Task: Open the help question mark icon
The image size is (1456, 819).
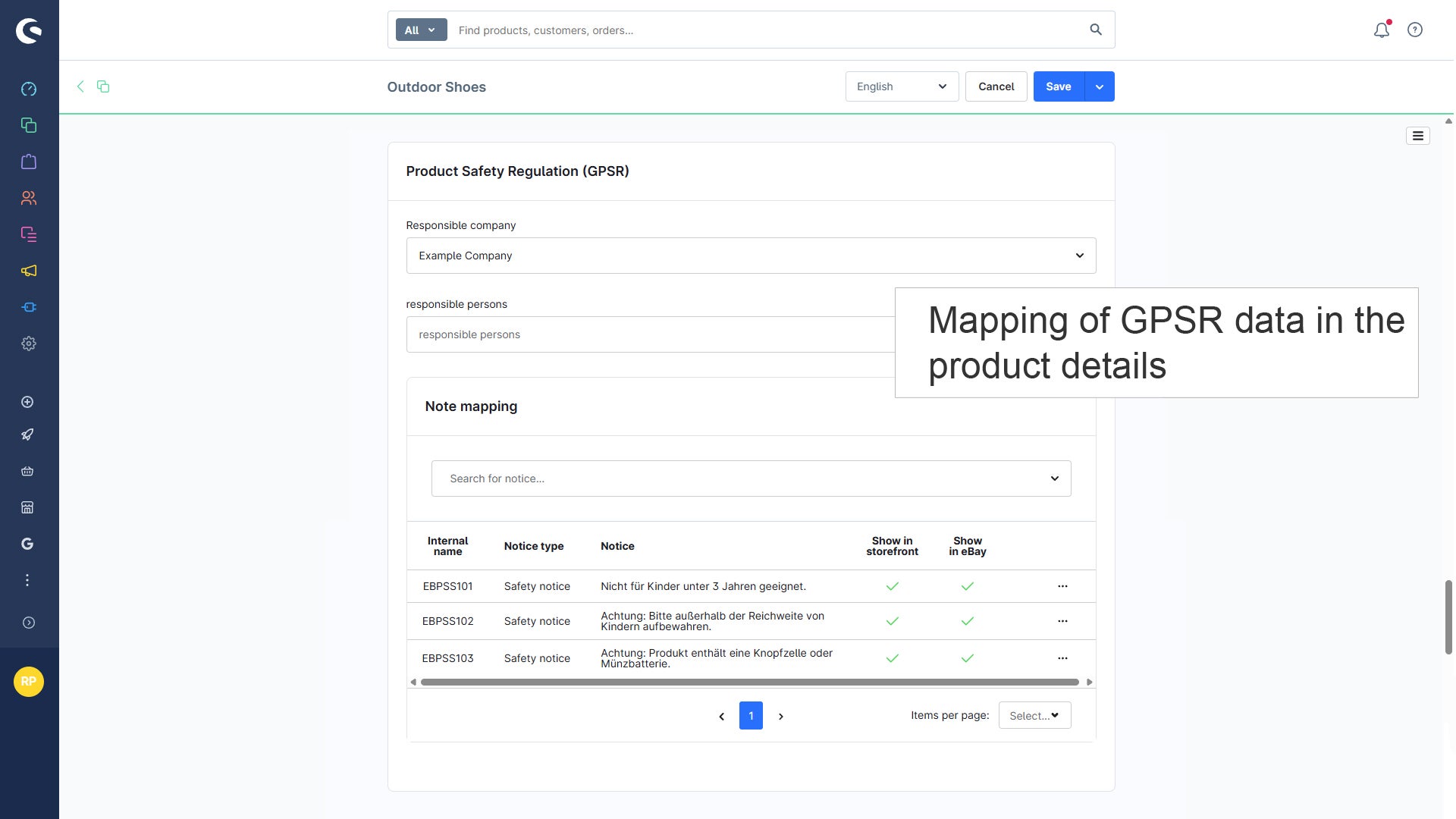Action: [1415, 30]
